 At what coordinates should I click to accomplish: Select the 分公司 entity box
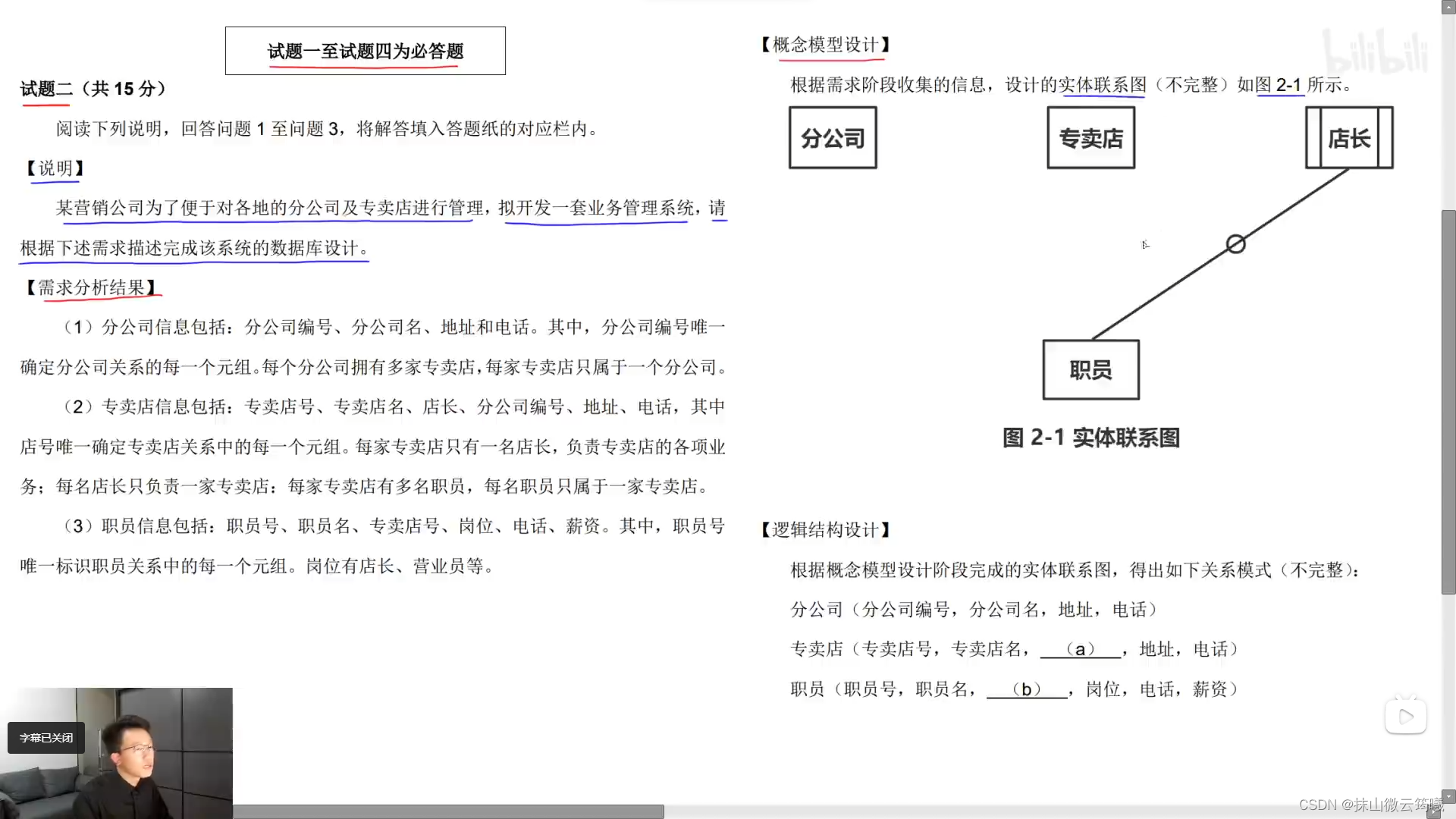[x=833, y=138]
